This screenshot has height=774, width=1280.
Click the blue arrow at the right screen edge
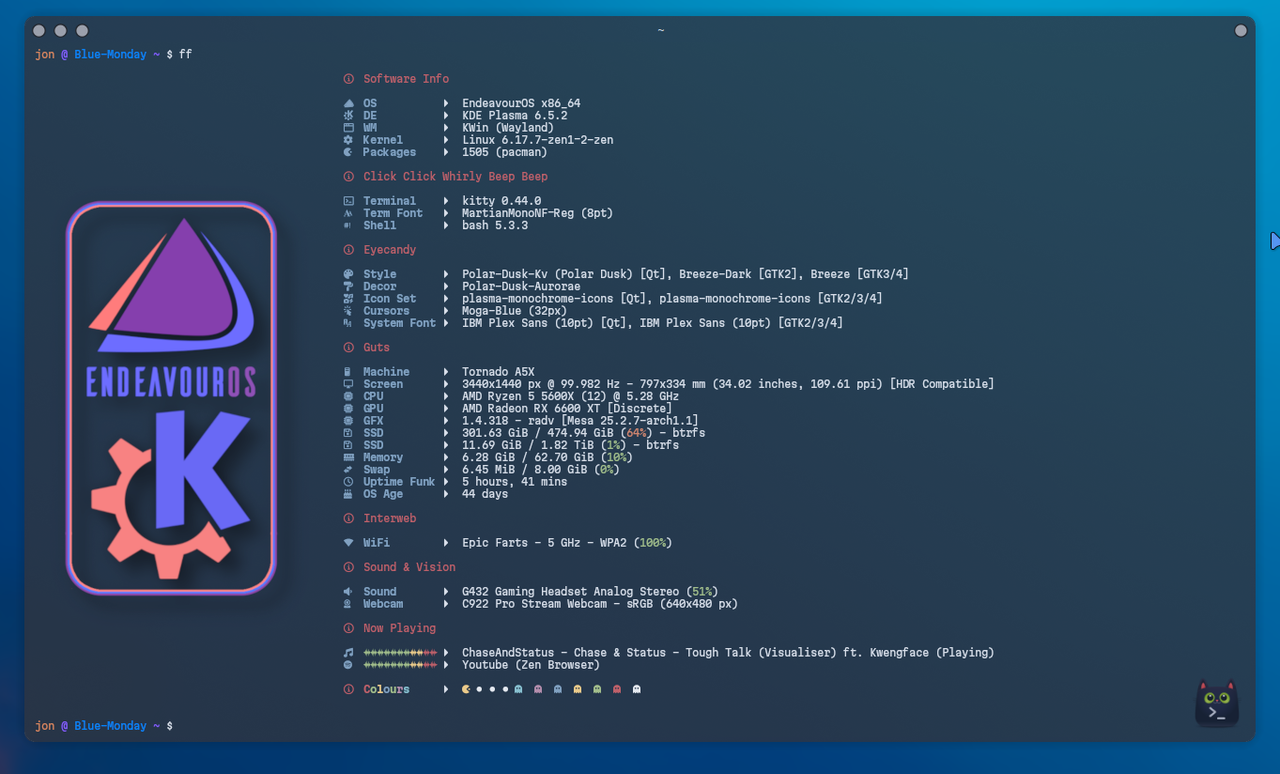point(1275,241)
